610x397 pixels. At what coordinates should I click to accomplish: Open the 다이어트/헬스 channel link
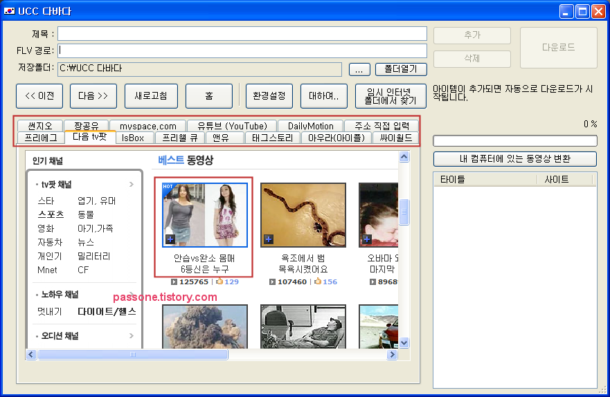coord(107,311)
